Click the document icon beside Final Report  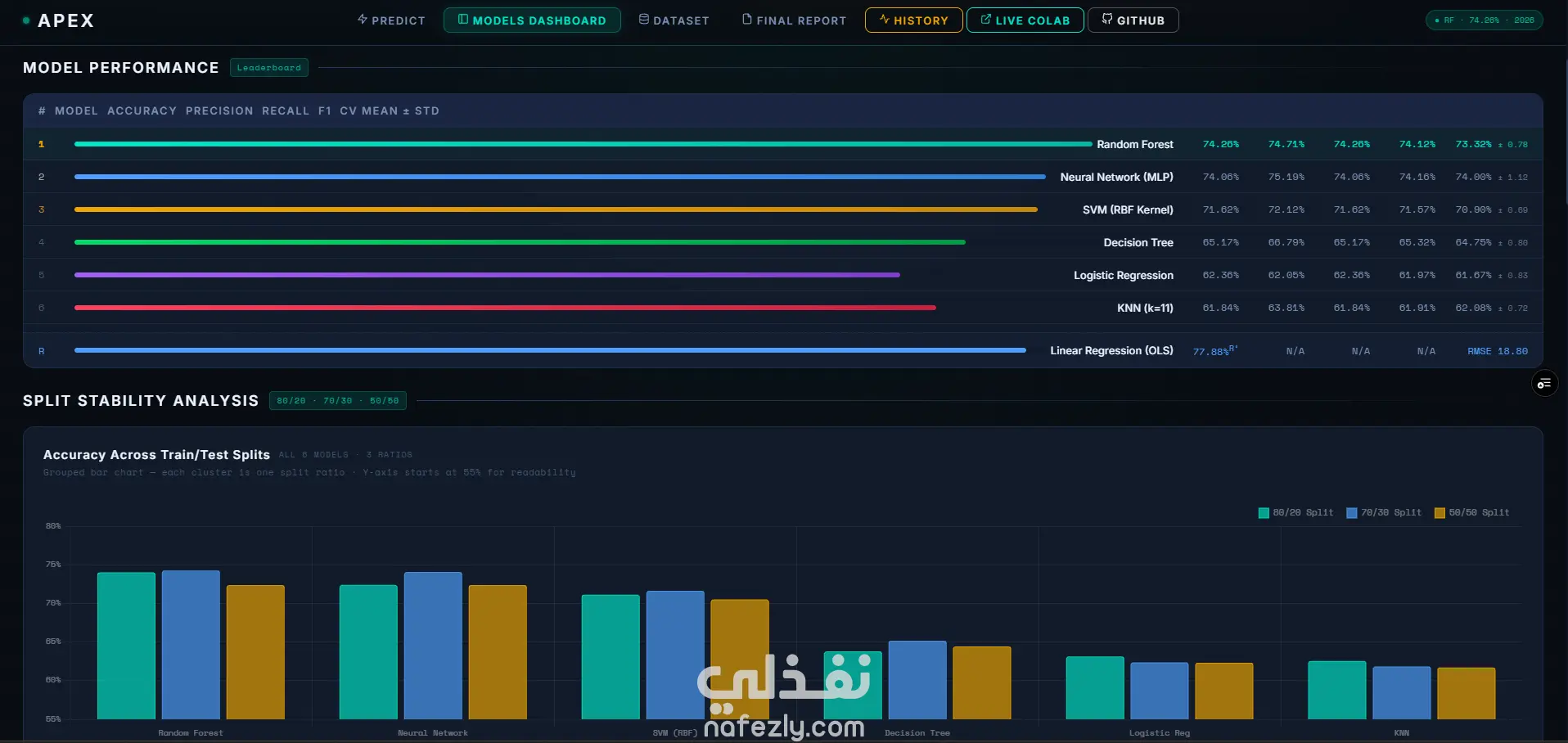click(747, 19)
